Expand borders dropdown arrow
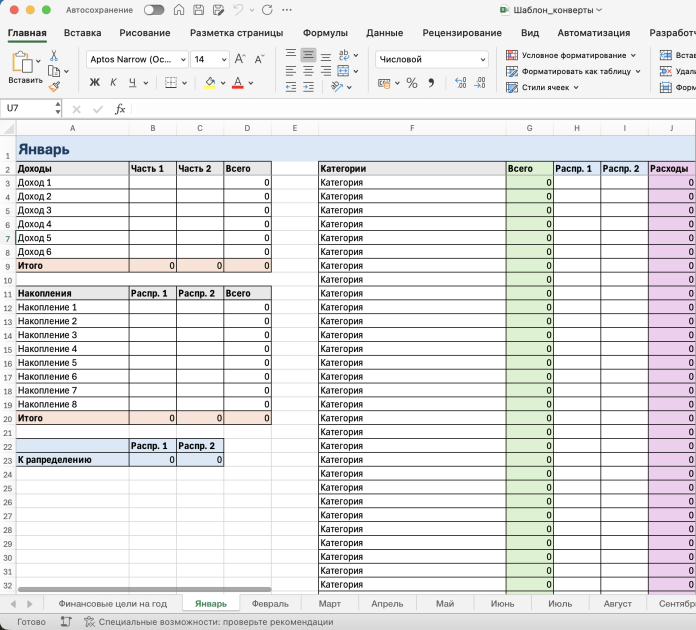 (x=185, y=83)
